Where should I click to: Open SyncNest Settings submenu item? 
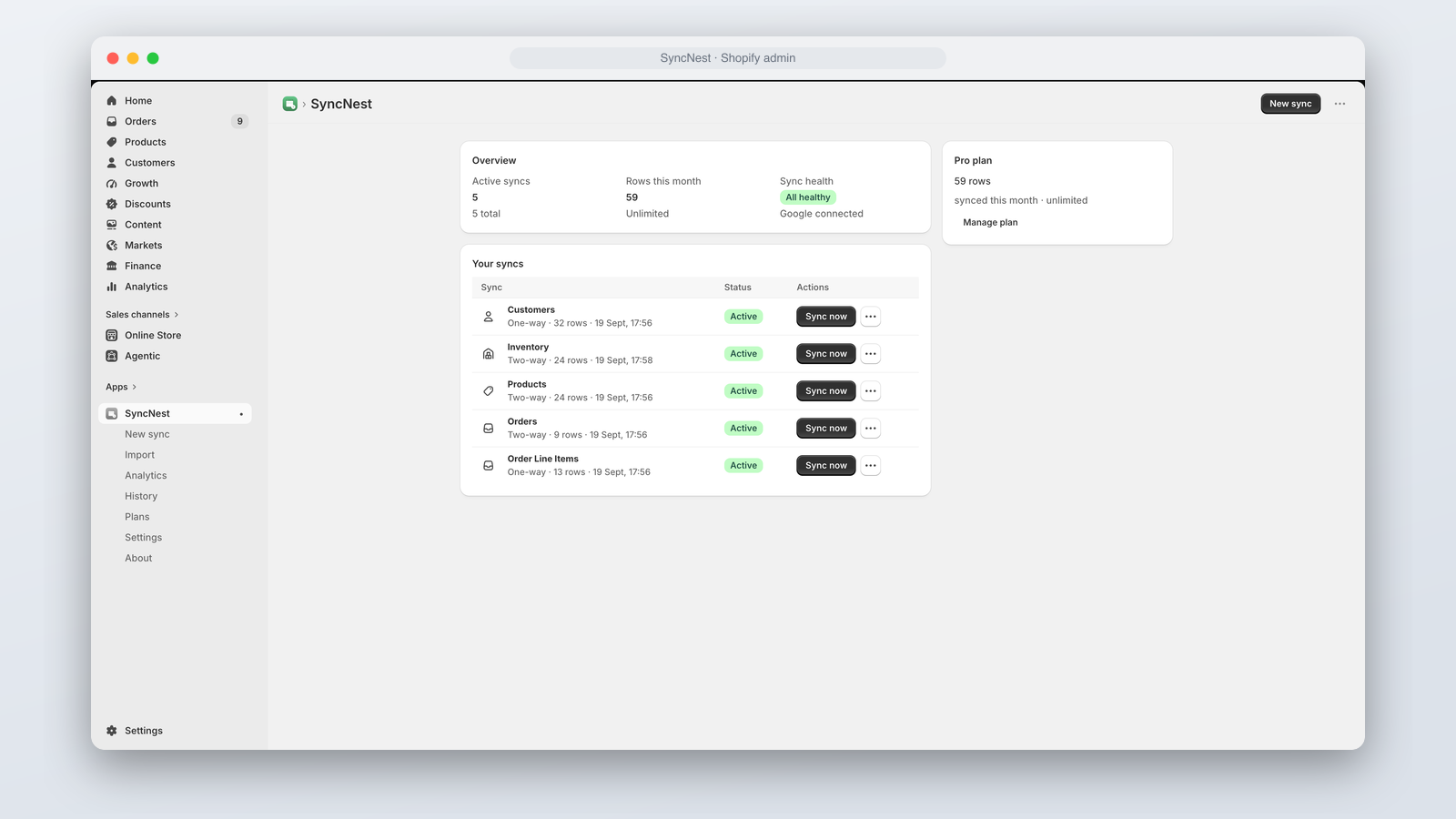(x=144, y=538)
